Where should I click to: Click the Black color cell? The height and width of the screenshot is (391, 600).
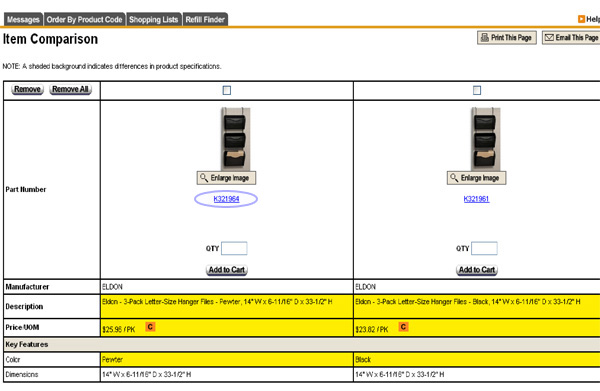click(x=477, y=360)
